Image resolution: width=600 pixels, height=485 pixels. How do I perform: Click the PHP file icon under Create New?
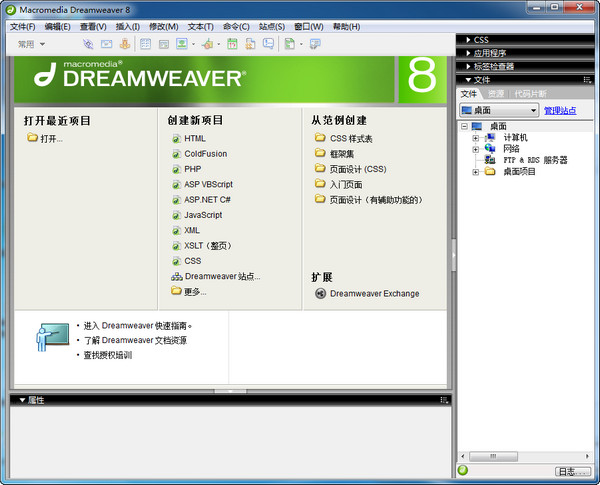point(176,169)
